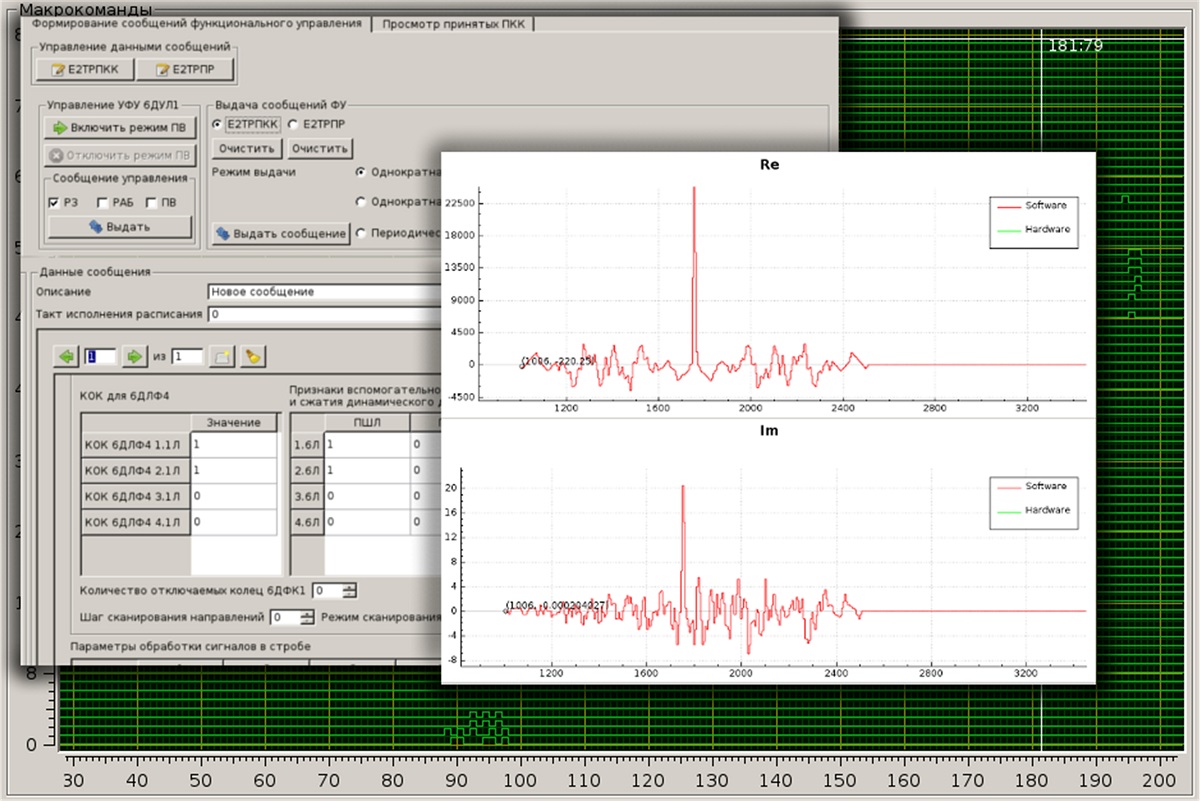
Task: Click the Выдать control message button
Action: [120, 227]
